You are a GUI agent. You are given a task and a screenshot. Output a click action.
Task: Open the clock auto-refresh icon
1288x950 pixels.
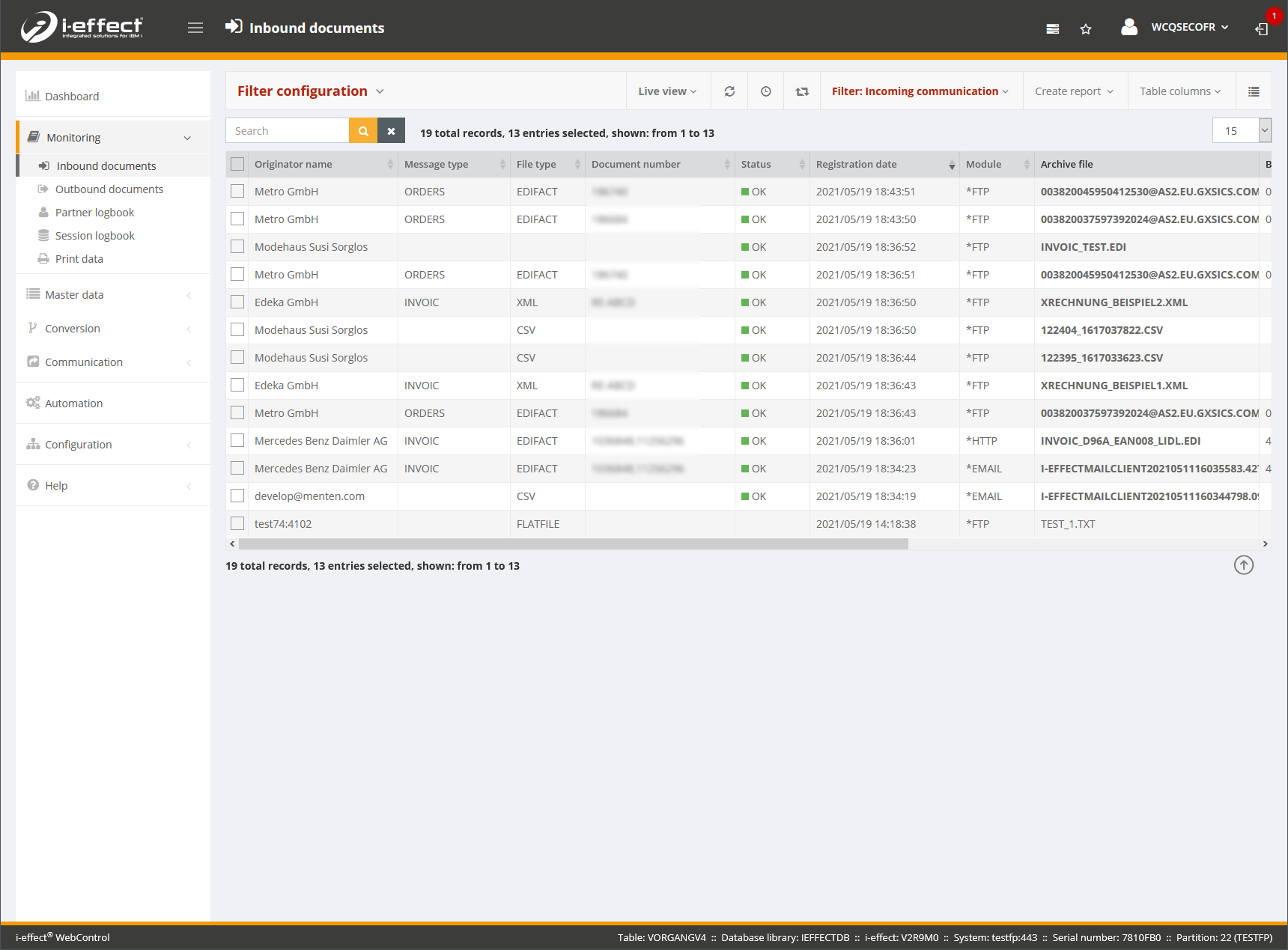pos(765,91)
